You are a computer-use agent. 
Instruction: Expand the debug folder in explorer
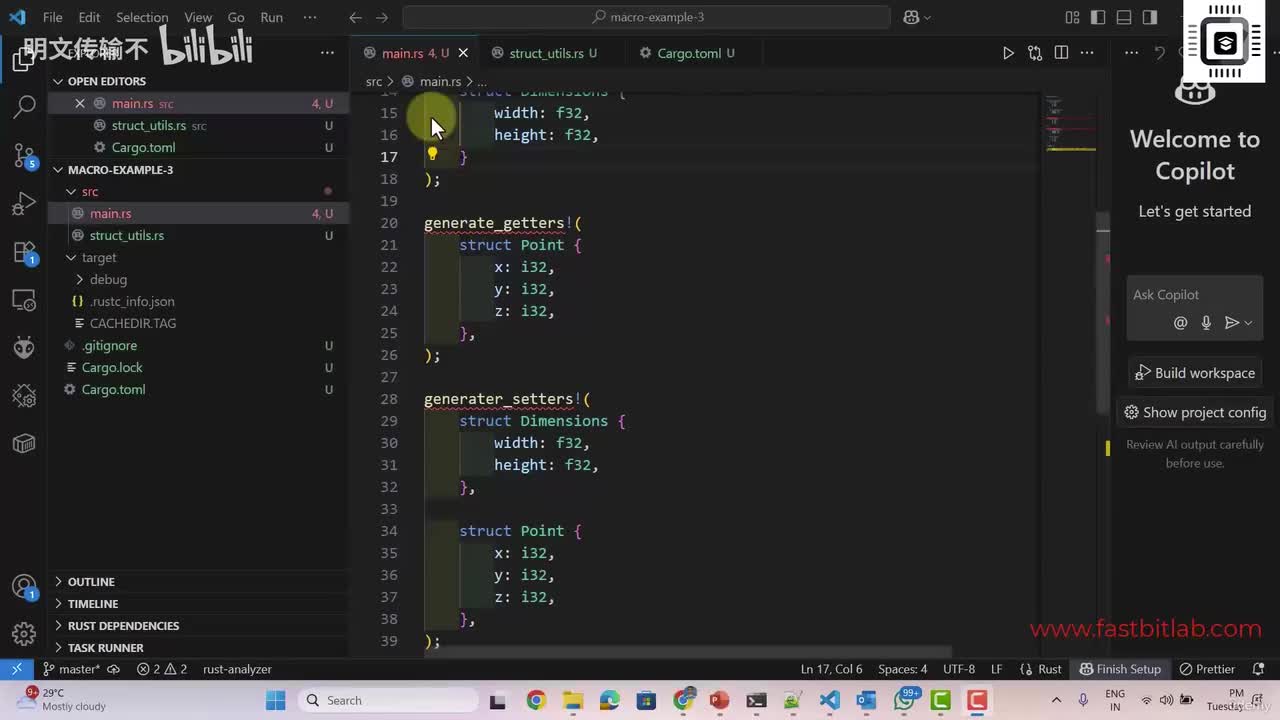click(107, 279)
